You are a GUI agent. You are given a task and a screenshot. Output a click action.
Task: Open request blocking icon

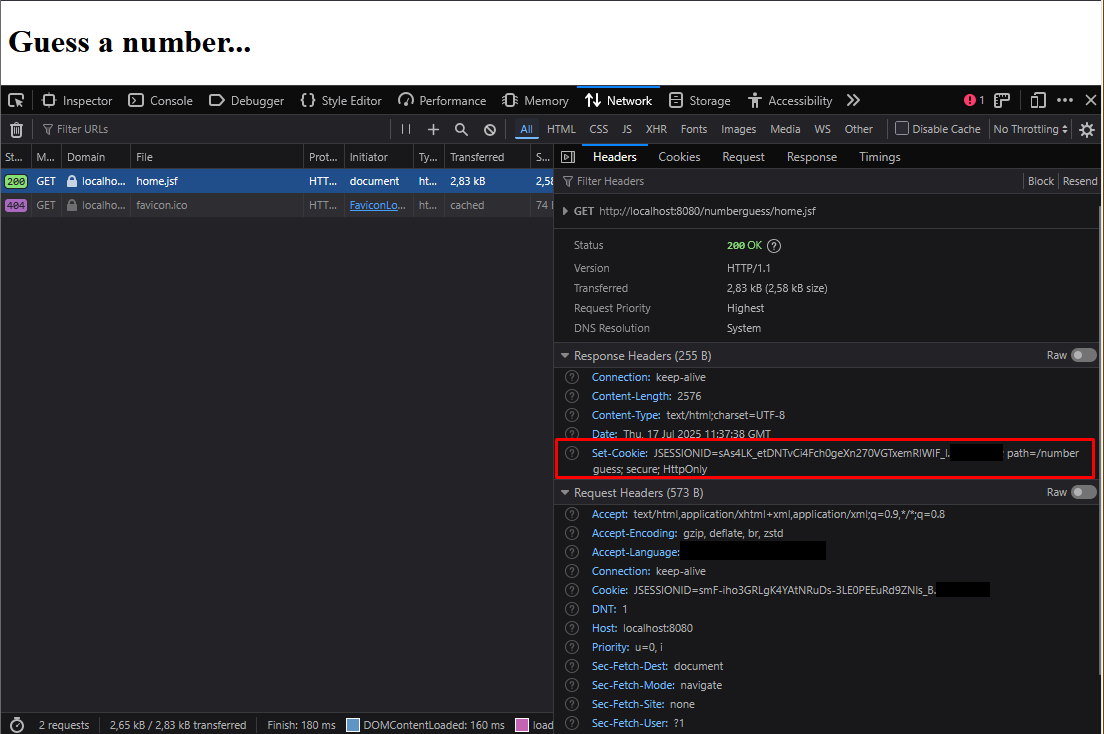pos(490,129)
